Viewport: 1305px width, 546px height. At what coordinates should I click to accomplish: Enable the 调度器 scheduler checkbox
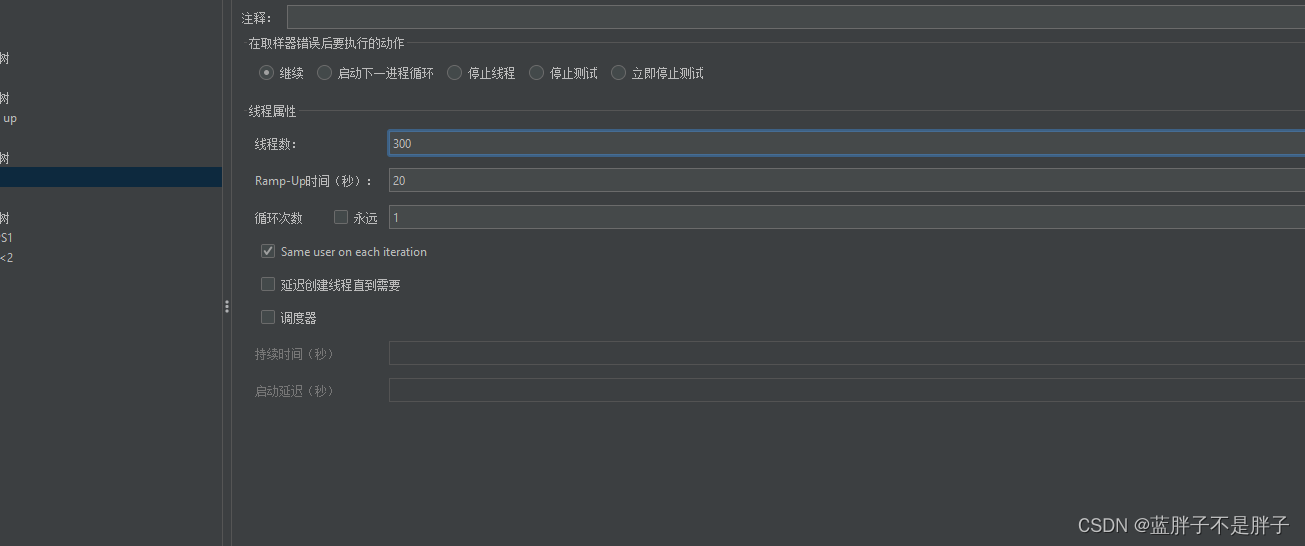268,317
